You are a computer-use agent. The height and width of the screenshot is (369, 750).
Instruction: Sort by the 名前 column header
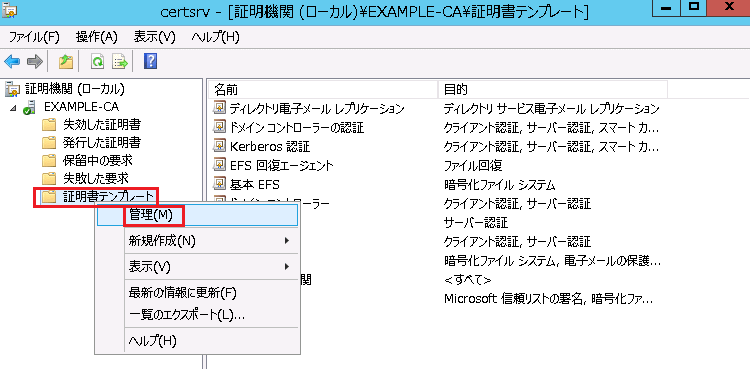tap(323, 89)
